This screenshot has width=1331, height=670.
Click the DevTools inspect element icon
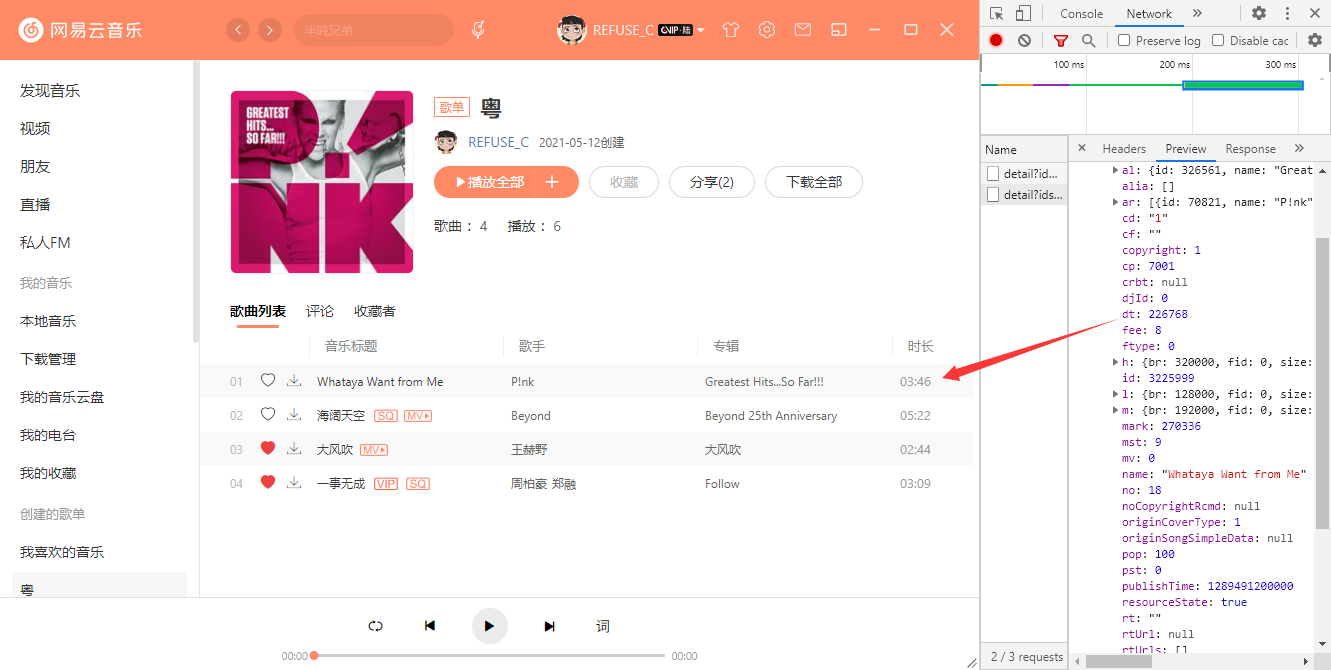[997, 13]
